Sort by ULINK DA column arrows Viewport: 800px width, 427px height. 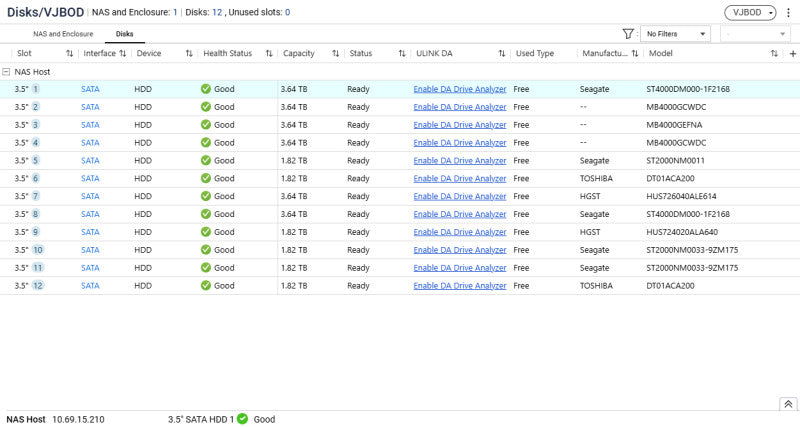(502, 54)
